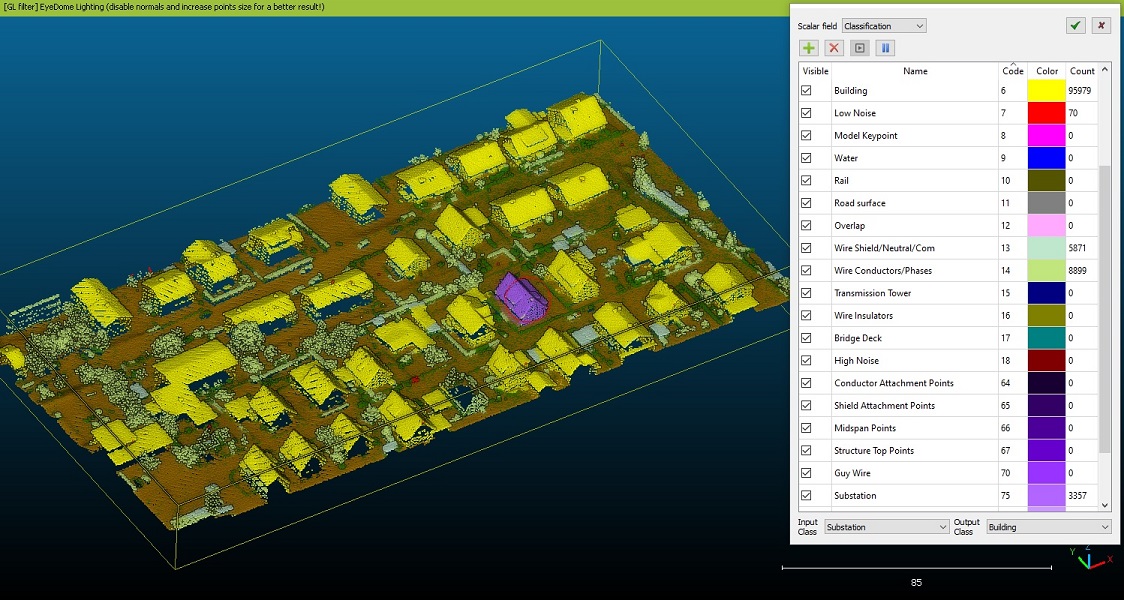Select the Structure Top Points row
Image resolution: width=1124 pixels, height=600 pixels.
tap(949, 450)
